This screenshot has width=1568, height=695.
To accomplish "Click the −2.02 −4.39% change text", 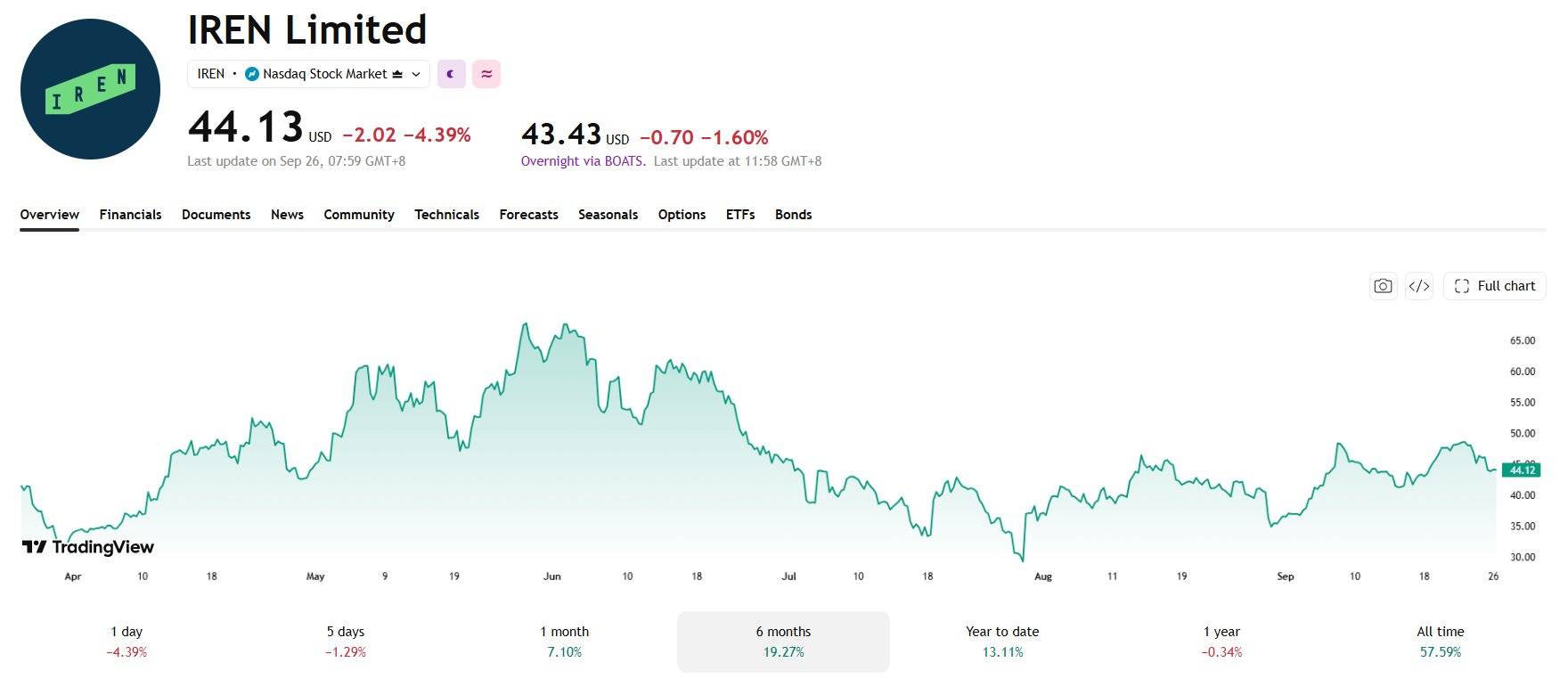I will (x=407, y=135).
